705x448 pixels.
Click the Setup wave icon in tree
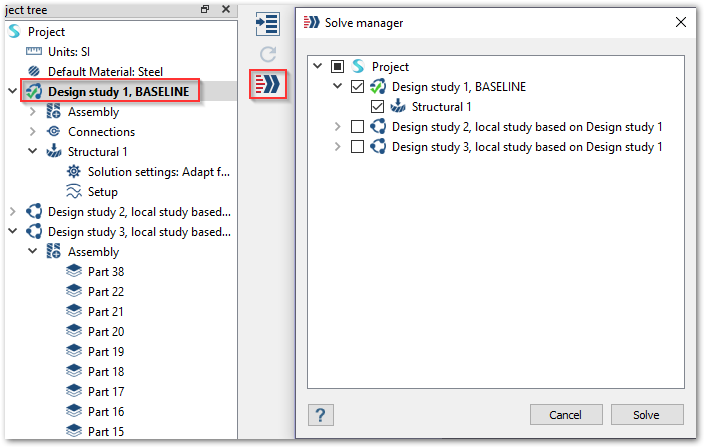73,192
